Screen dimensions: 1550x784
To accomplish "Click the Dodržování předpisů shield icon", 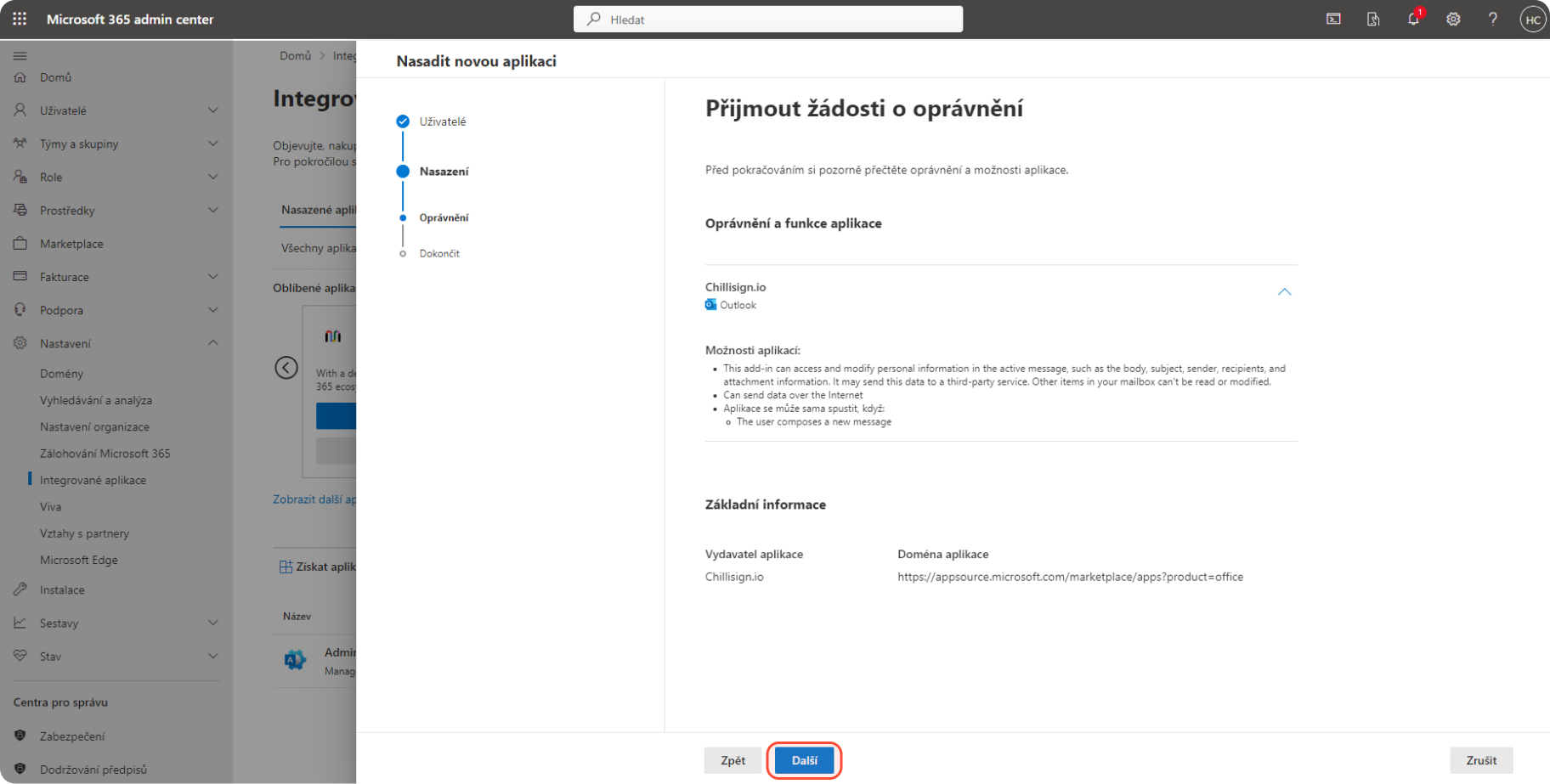I will pos(20,769).
